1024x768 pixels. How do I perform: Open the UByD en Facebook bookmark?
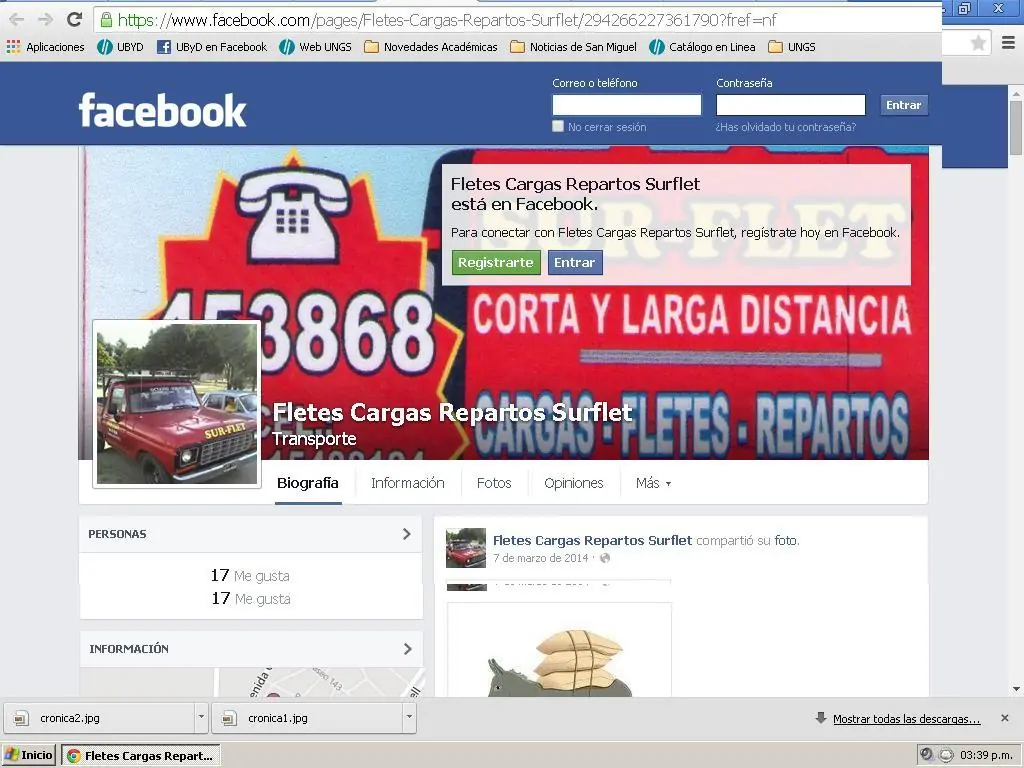click(x=212, y=47)
